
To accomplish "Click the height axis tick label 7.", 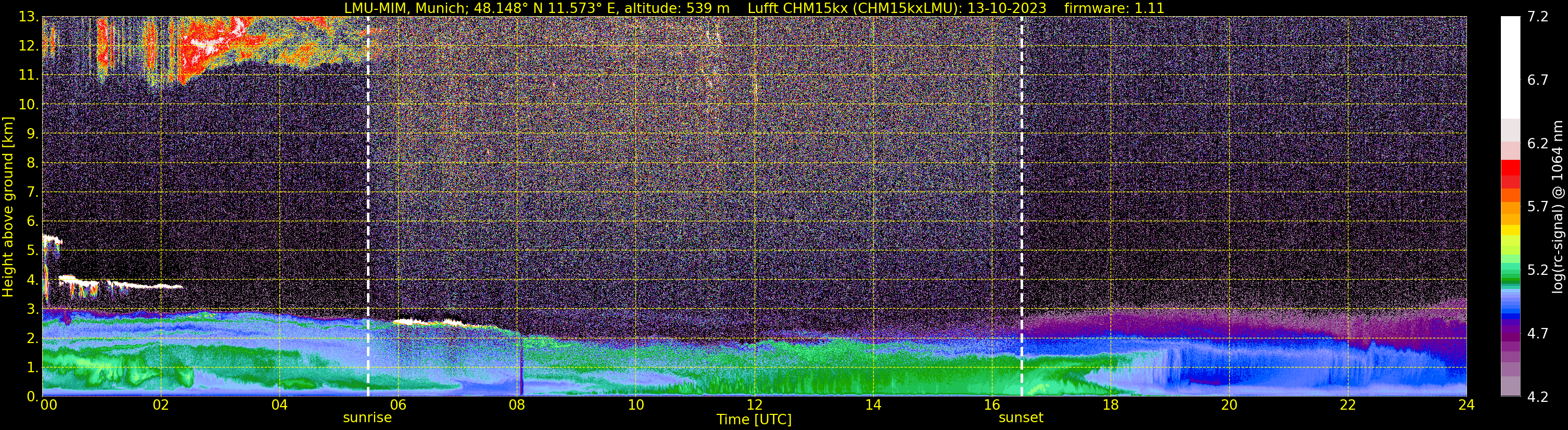I will tap(32, 192).
